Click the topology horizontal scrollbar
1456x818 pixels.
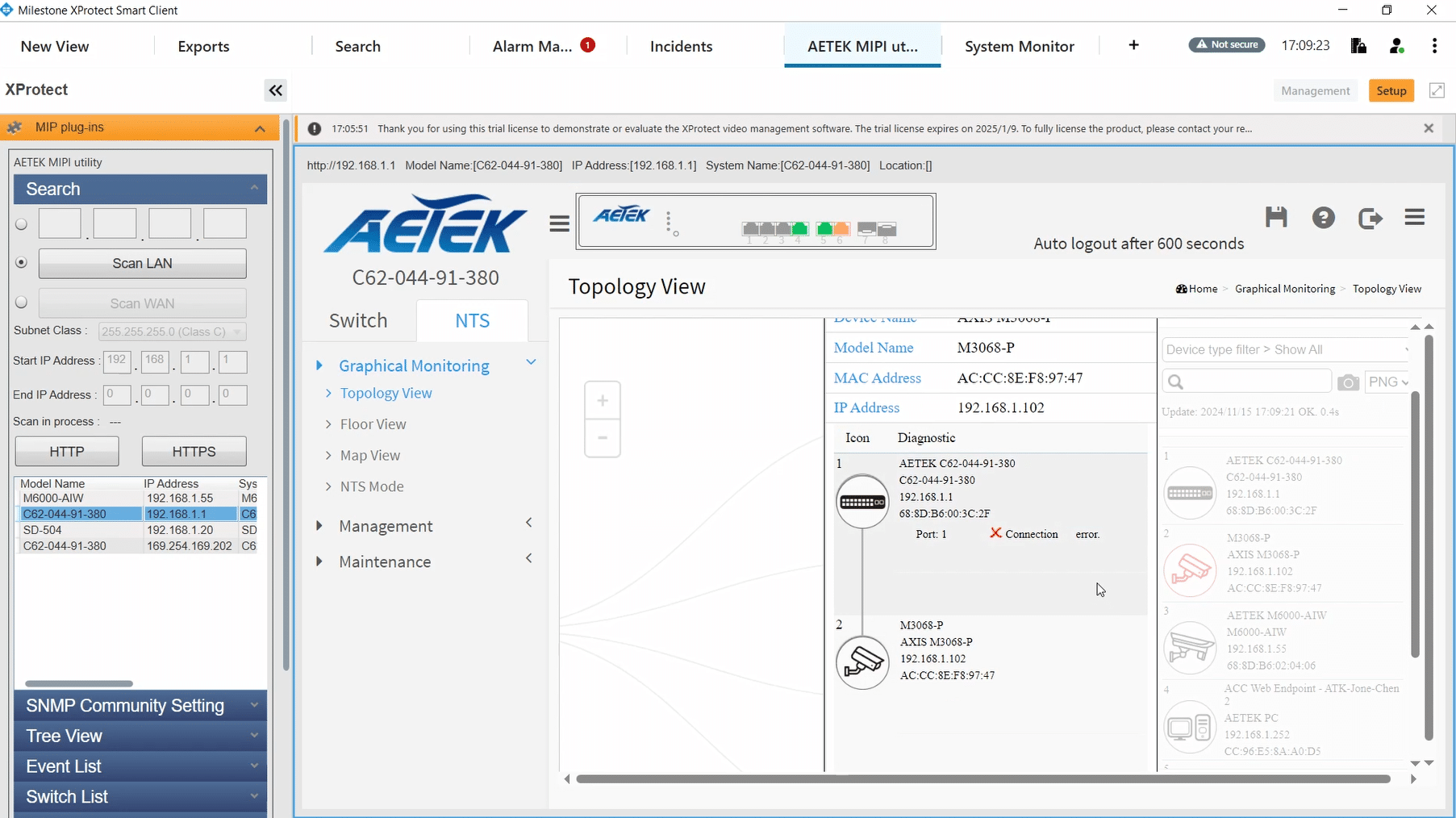tap(983, 779)
